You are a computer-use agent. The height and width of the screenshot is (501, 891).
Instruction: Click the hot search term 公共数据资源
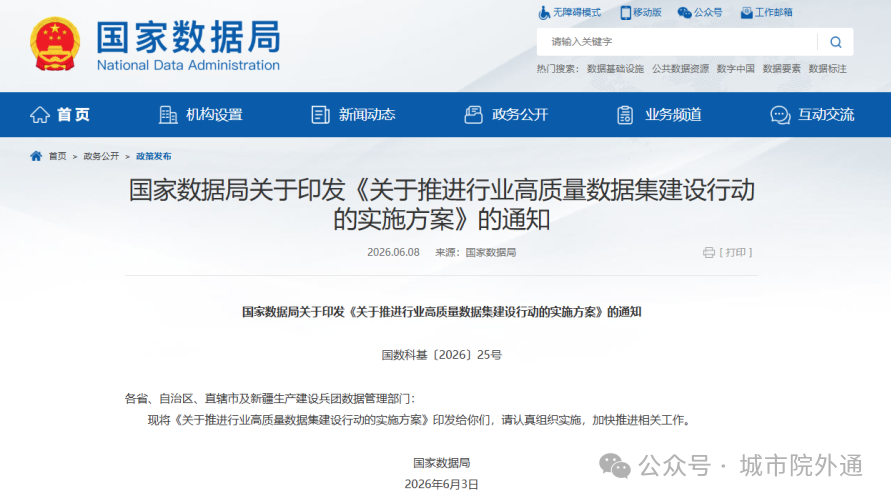681,69
